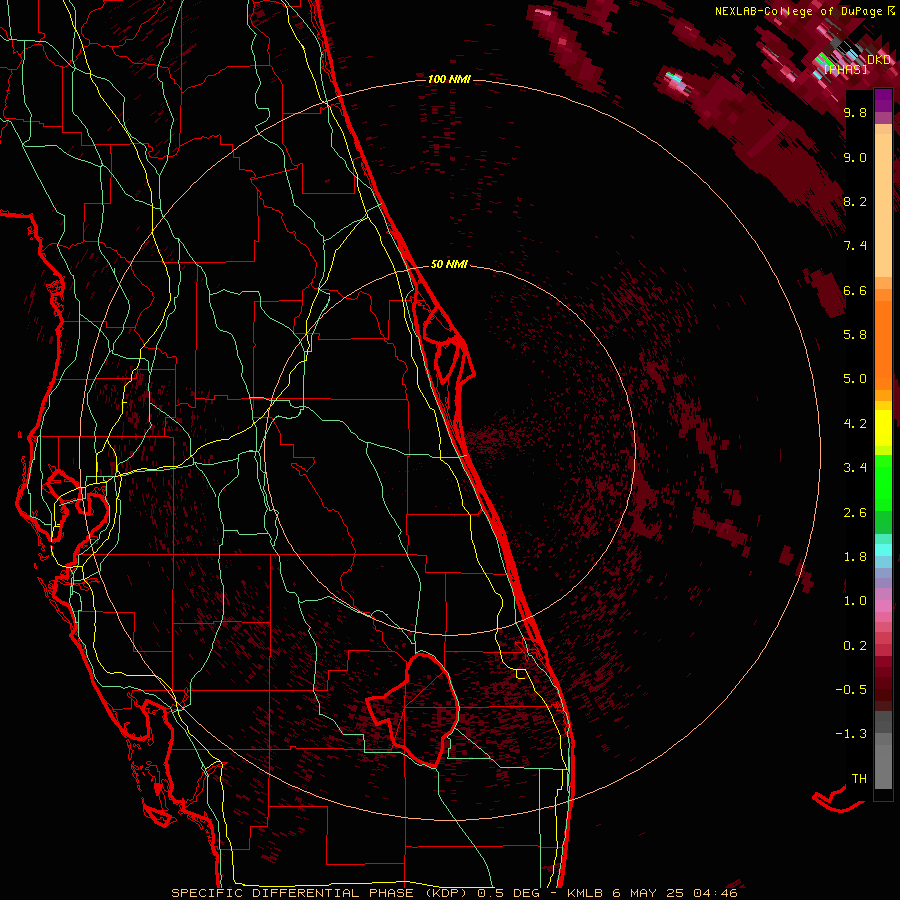Screen dimensions: 900x900
Task: Select the 8.2 scale value
Action: [855, 202]
